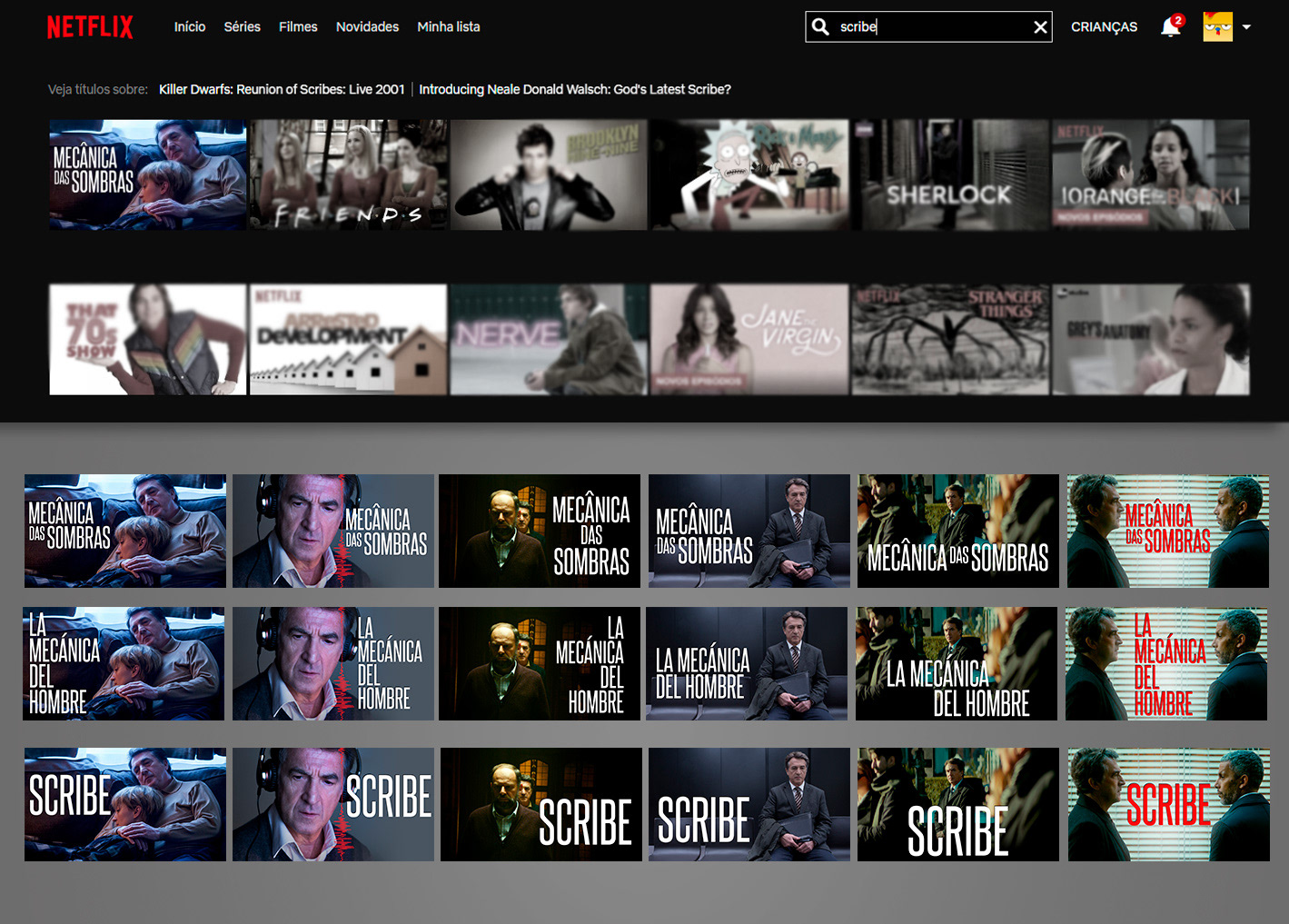1289x924 pixels.
Task: Select the Friends thumbnail
Action: pos(349,174)
